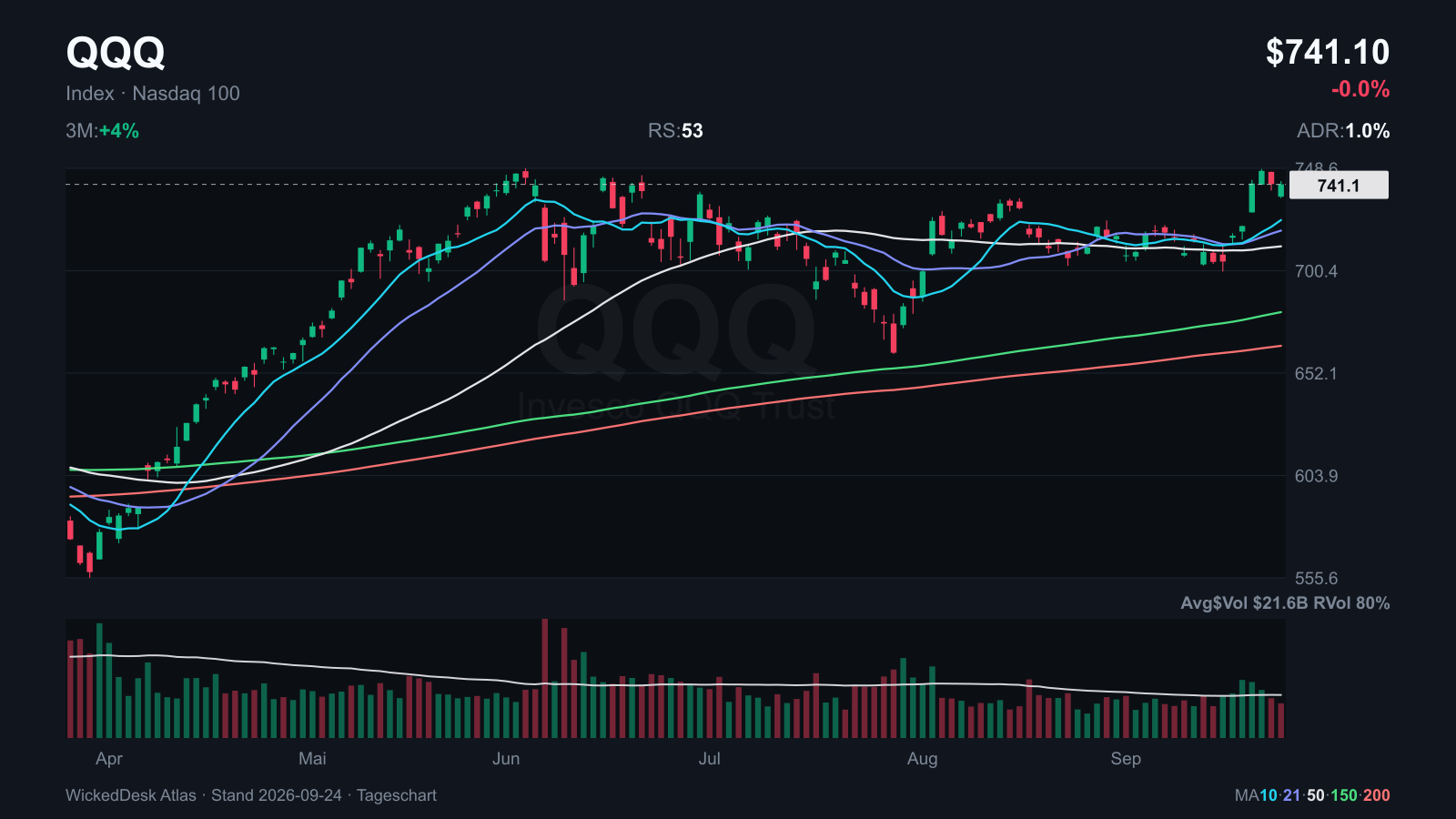Click the 'Avg$Vol $21.6B RVol 80%' text
The width and height of the screenshot is (1456, 819).
tap(1285, 603)
